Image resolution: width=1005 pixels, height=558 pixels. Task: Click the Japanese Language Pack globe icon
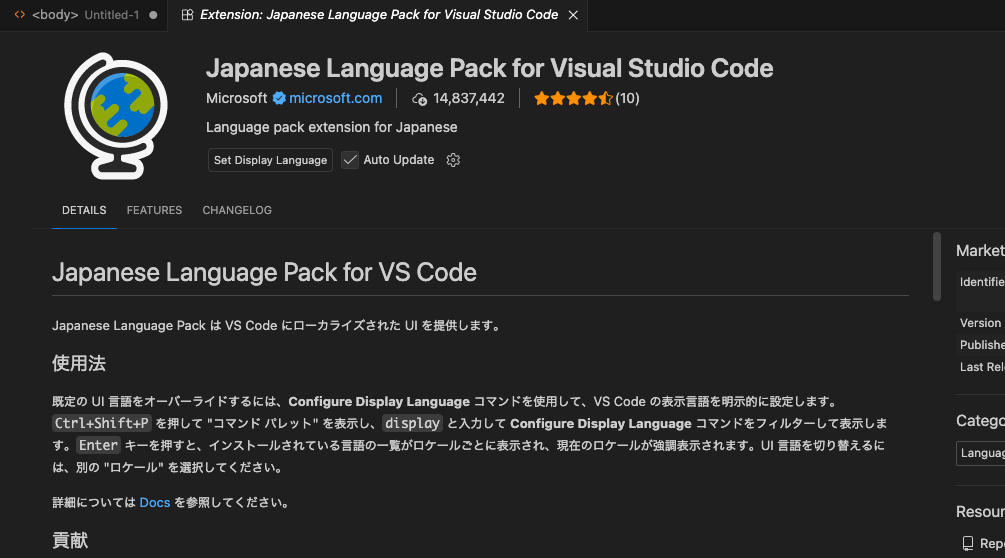116,115
